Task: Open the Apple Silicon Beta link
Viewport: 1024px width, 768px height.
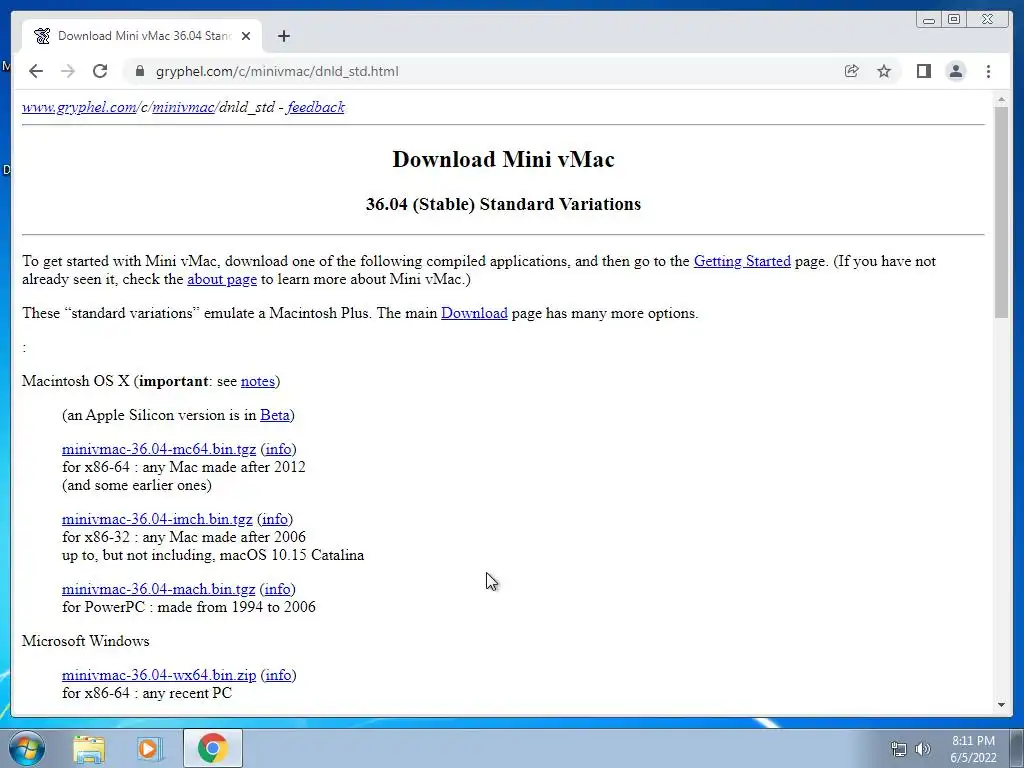Action: pyautogui.click(x=275, y=415)
